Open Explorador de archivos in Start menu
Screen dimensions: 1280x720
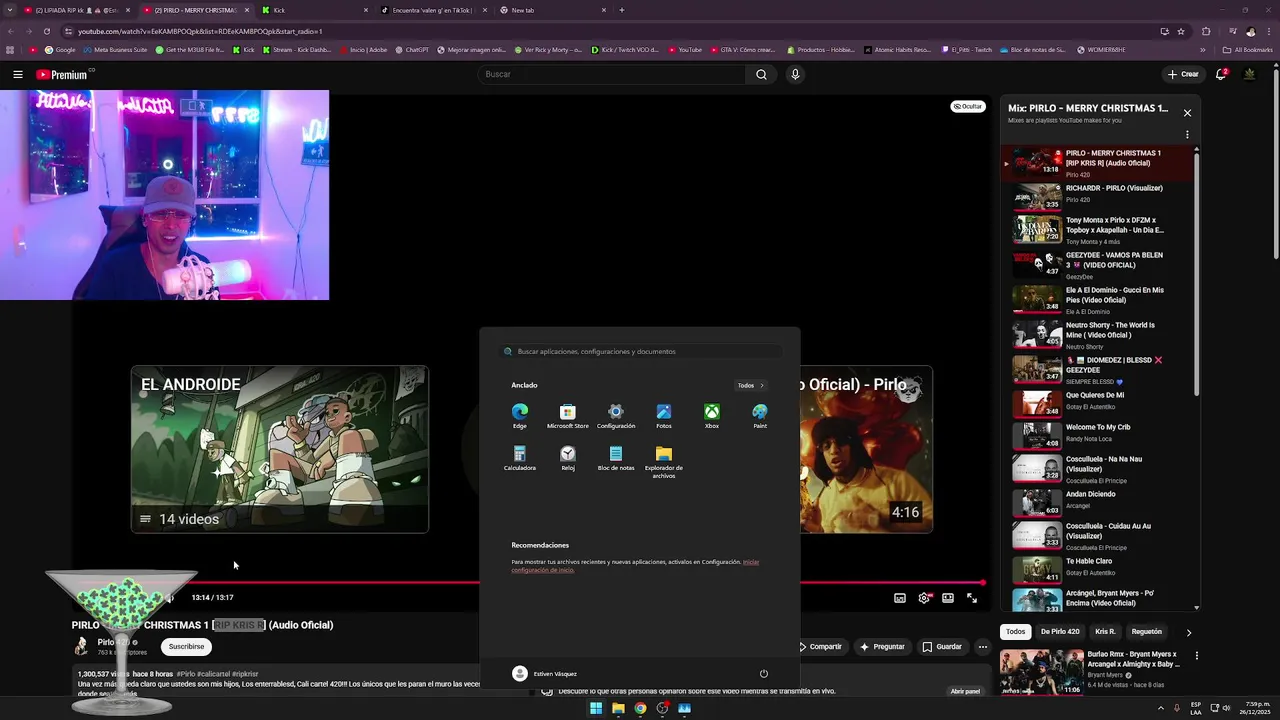[x=664, y=462]
